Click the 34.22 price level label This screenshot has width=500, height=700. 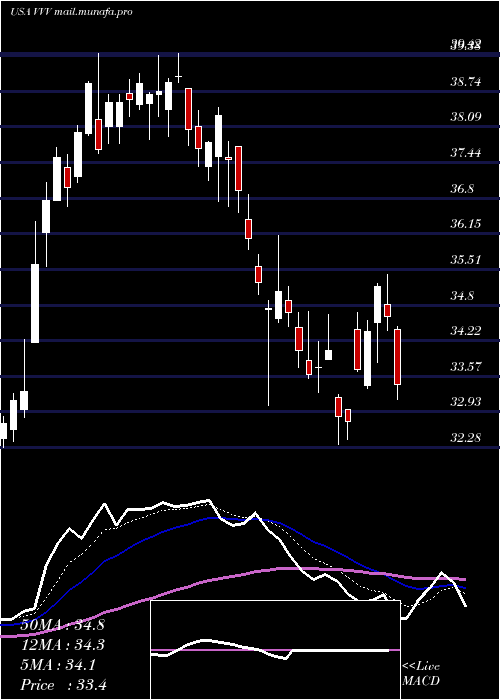[x=466, y=331]
